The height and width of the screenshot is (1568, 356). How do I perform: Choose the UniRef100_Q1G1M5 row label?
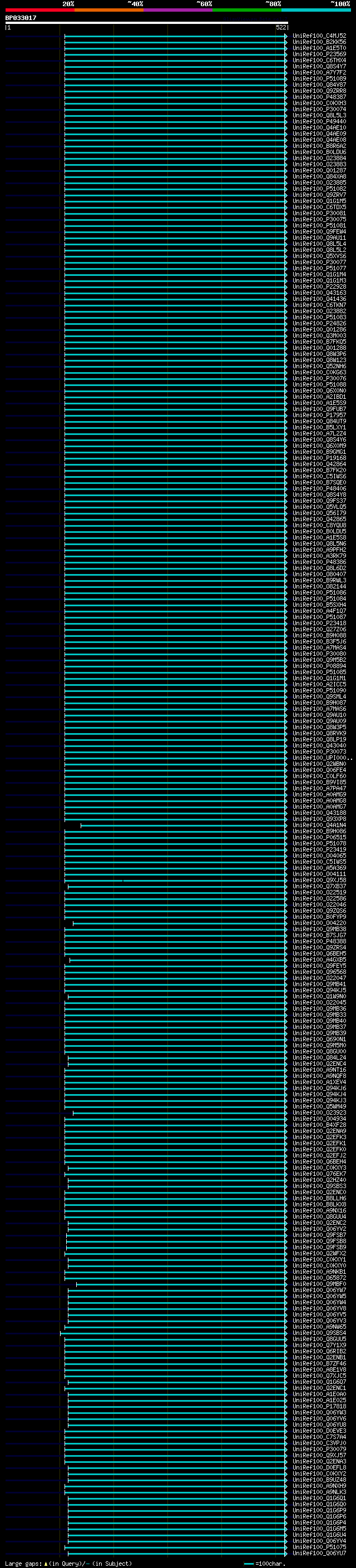coord(319,201)
